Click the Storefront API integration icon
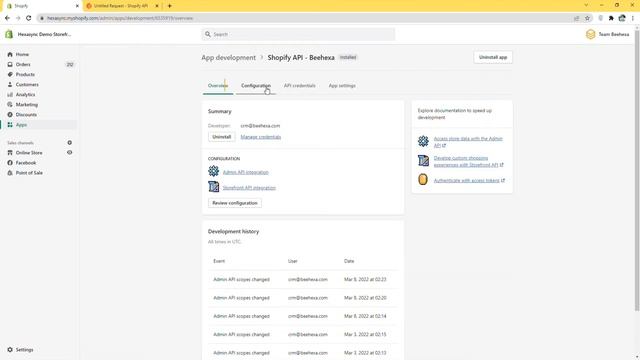The width and height of the screenshot is (640, 360). coord(213,187)
